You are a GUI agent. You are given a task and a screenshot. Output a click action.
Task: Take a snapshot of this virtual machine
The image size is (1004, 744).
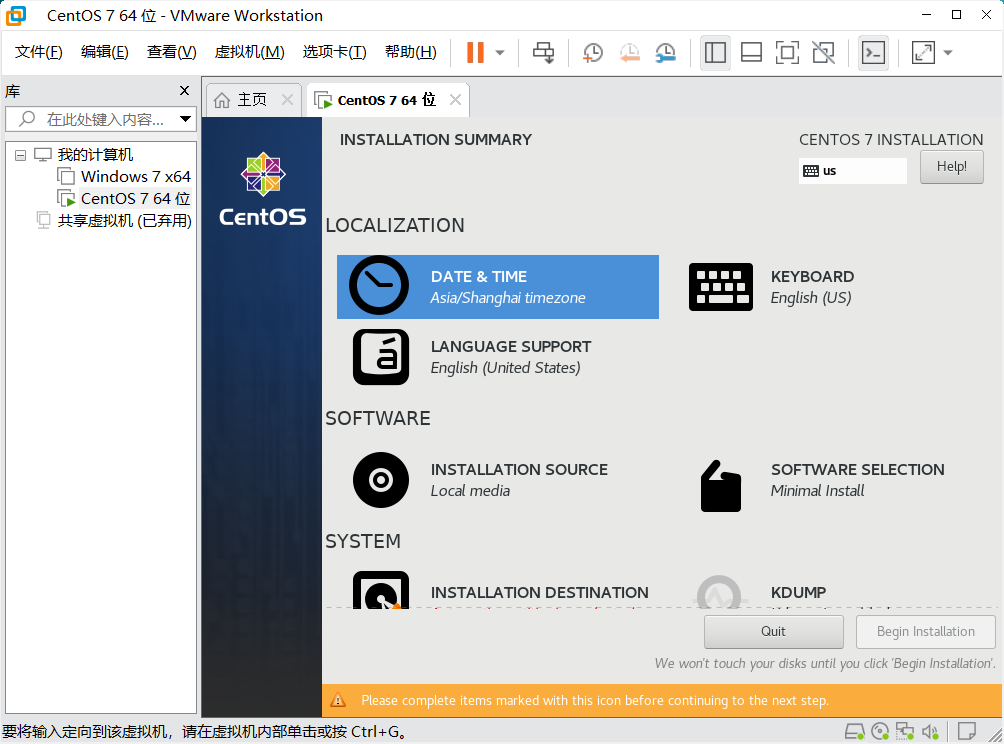(x=593, y=53)
